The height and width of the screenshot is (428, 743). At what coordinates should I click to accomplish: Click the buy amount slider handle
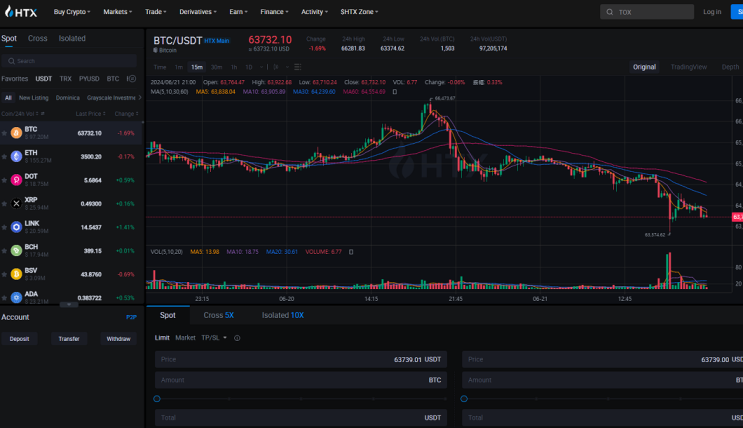click(157, 399)
